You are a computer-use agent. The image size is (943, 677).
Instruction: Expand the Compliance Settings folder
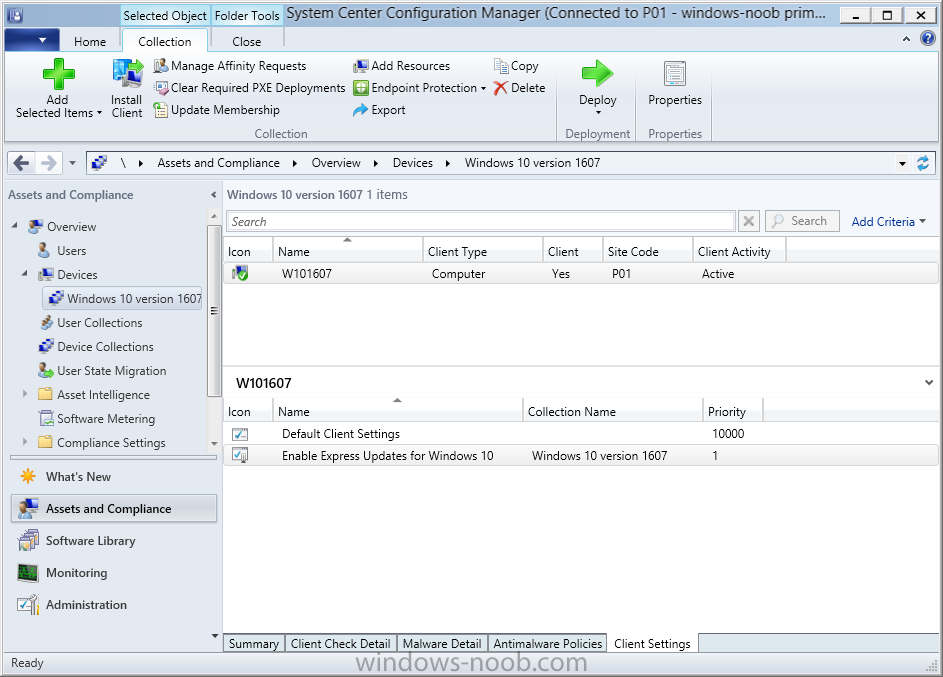click(x=25, y=442)
